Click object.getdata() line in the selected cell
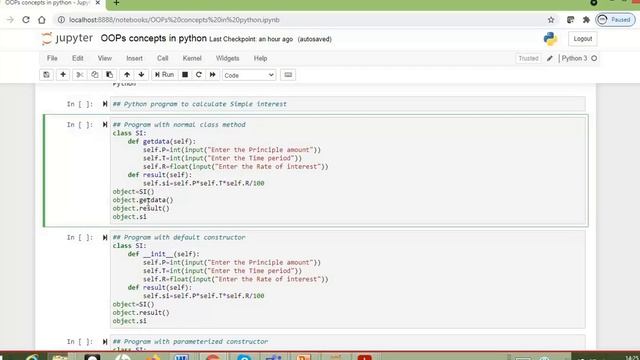 click(143, 200)
